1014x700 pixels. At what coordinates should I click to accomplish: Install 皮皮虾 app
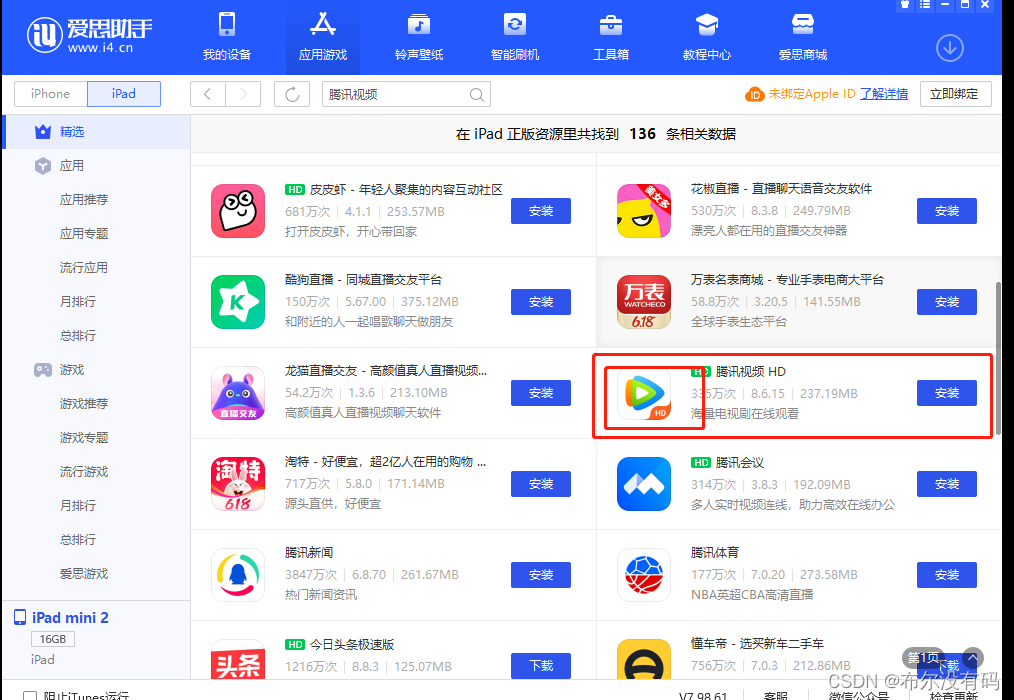(x=541, y=211)
